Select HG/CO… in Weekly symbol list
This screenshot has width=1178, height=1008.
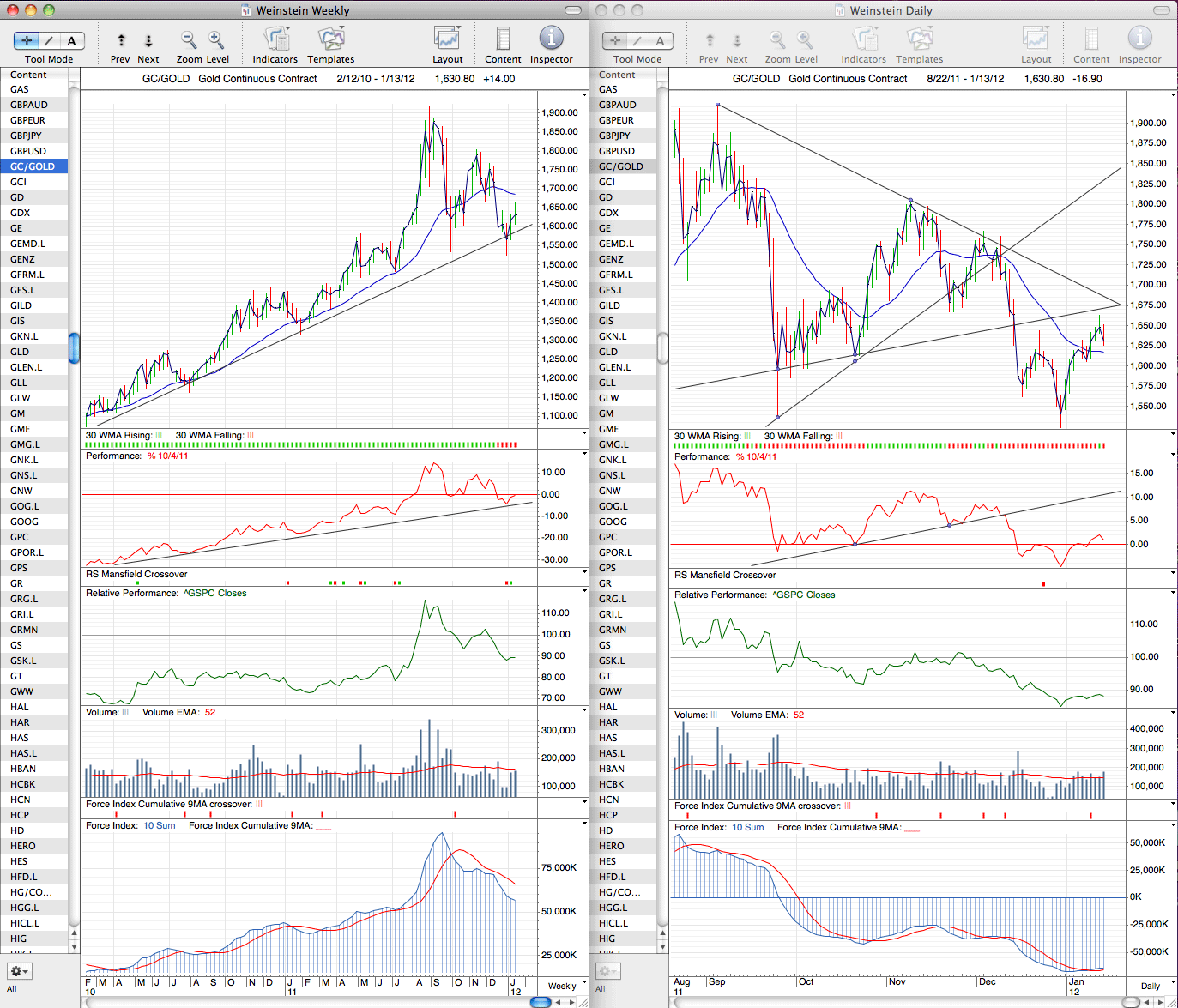(x=33, y=892)
